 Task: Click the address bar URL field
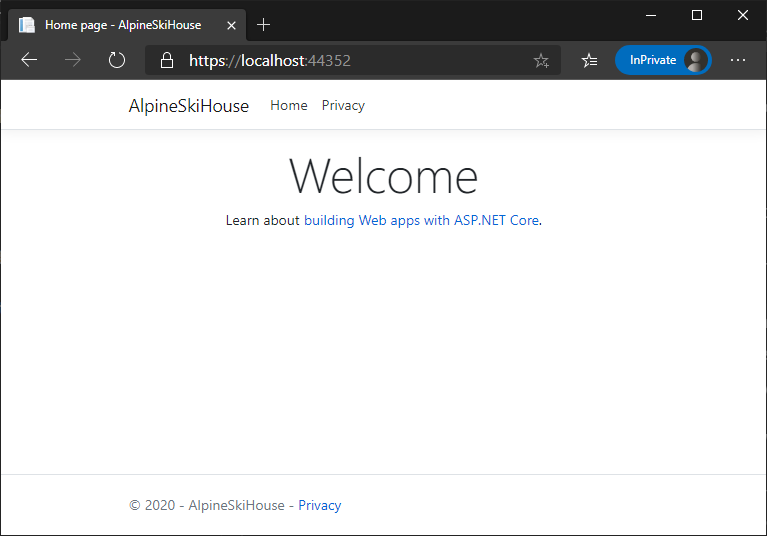pos(352,61)
